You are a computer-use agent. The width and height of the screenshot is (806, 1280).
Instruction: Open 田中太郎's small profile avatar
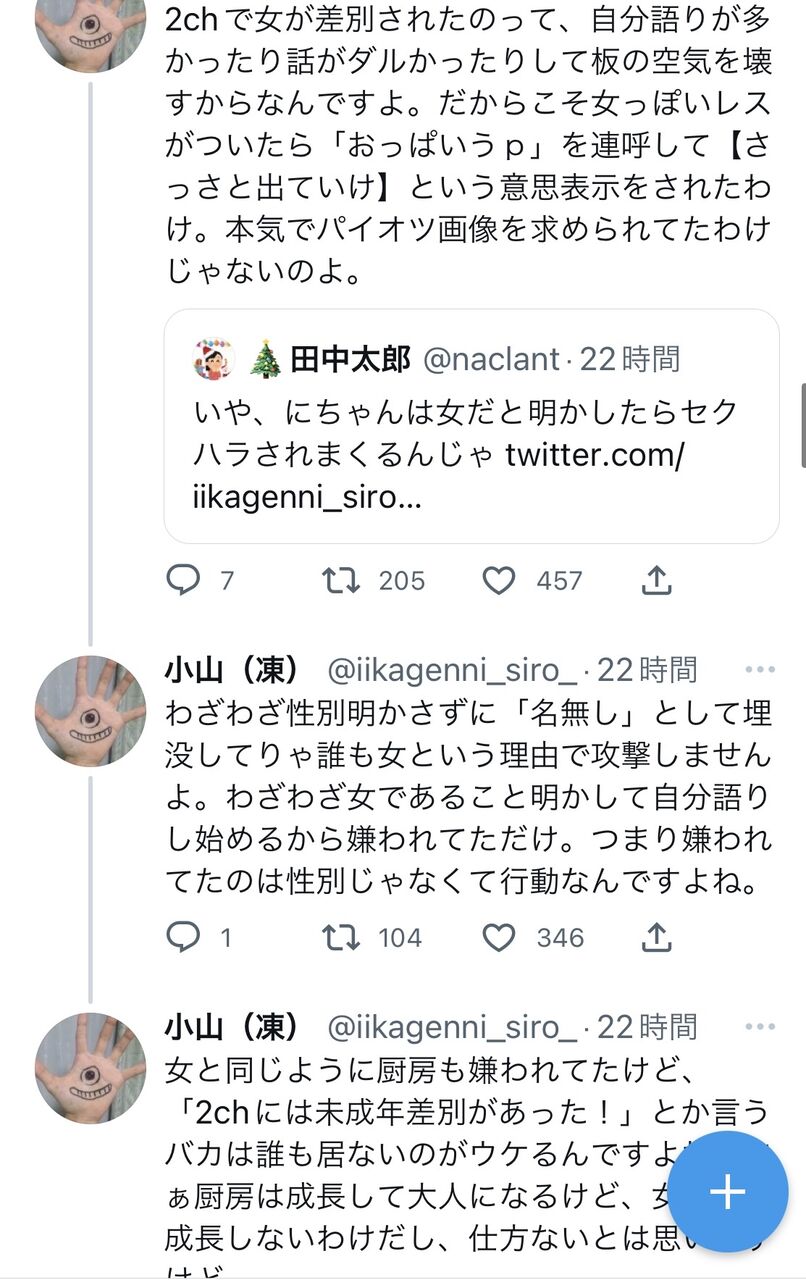click(214, 359)
